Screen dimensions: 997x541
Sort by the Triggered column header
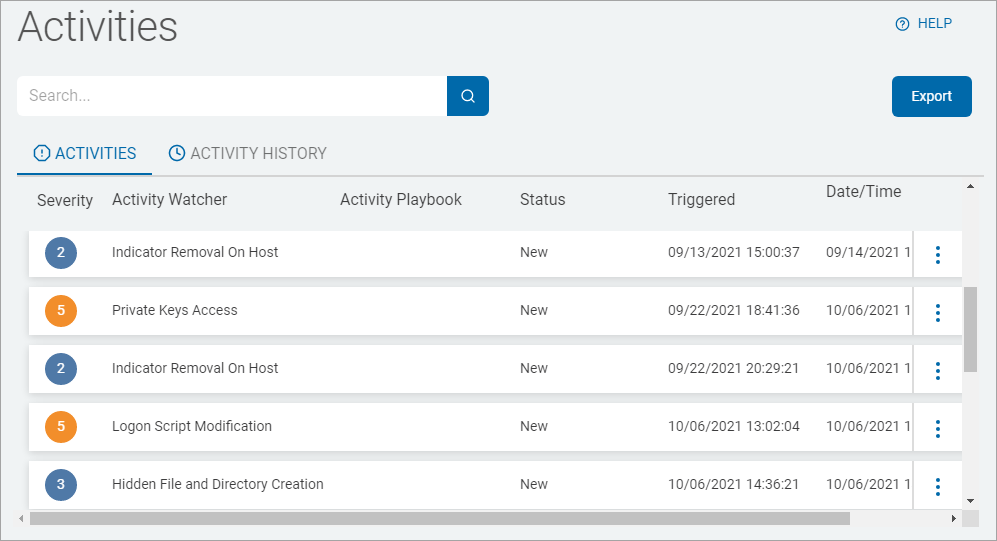click(701, 200)
